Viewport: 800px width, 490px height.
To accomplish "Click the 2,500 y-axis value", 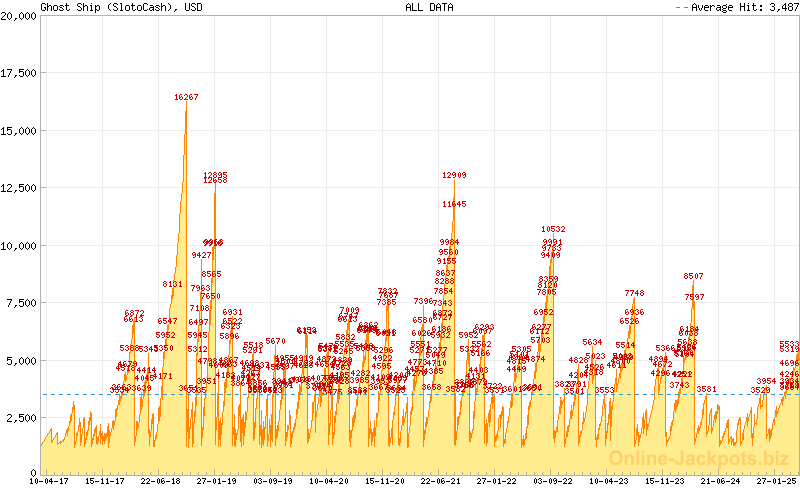I will 23,416.
